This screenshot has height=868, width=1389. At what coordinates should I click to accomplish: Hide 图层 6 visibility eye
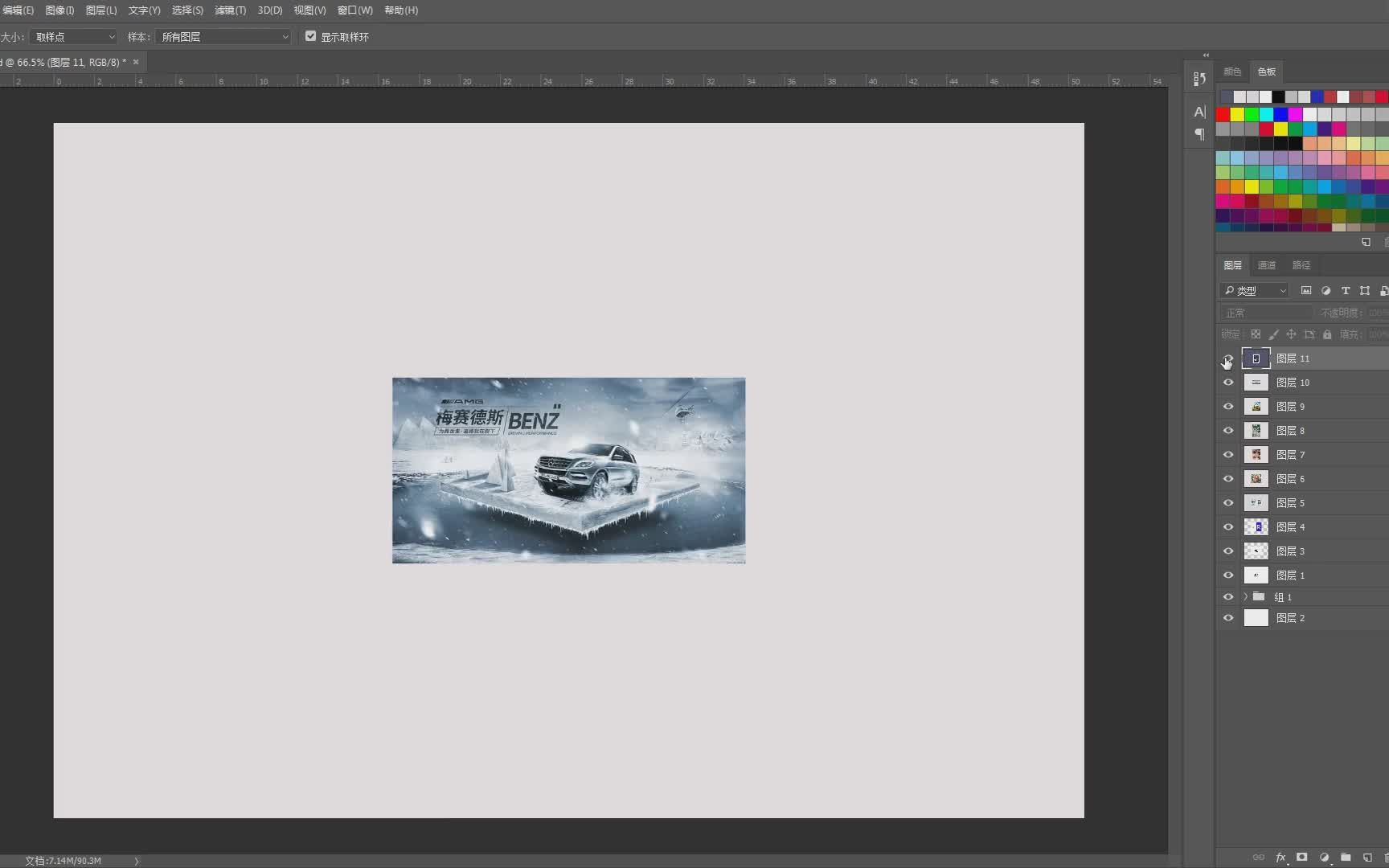1228,479
